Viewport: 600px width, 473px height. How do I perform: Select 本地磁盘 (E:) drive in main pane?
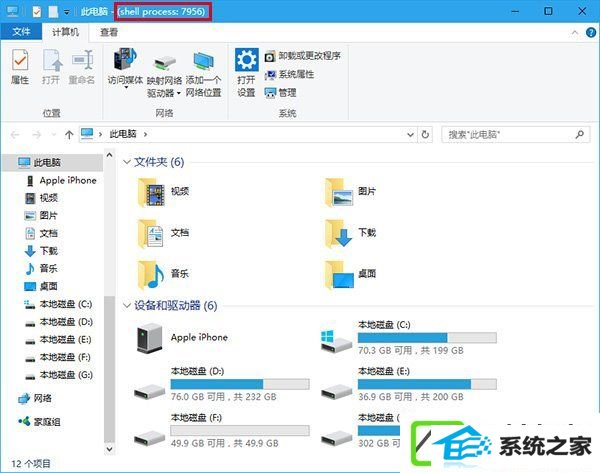click(409, 384)
